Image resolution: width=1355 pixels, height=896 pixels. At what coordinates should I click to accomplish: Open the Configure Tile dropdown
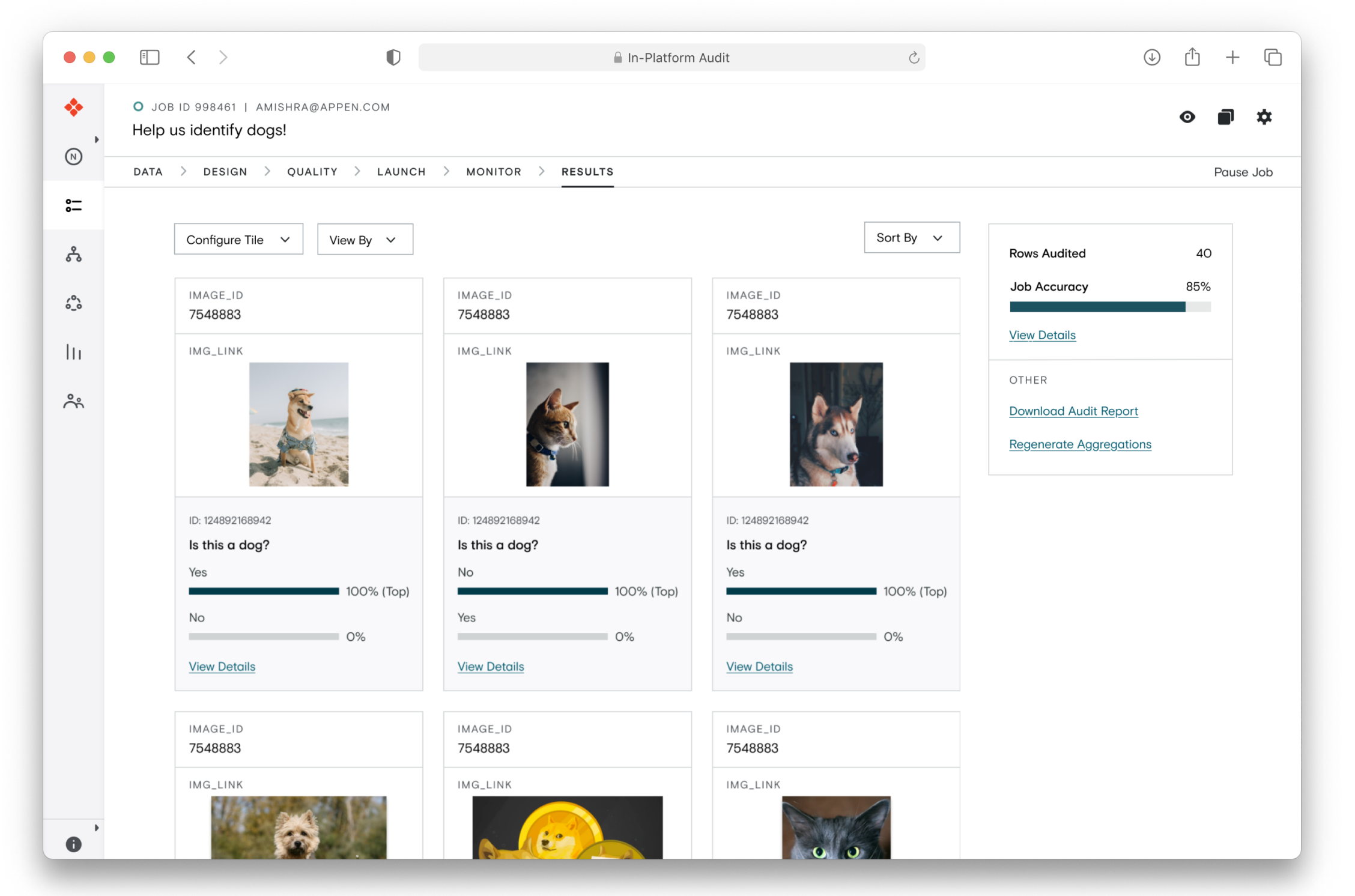238,240
